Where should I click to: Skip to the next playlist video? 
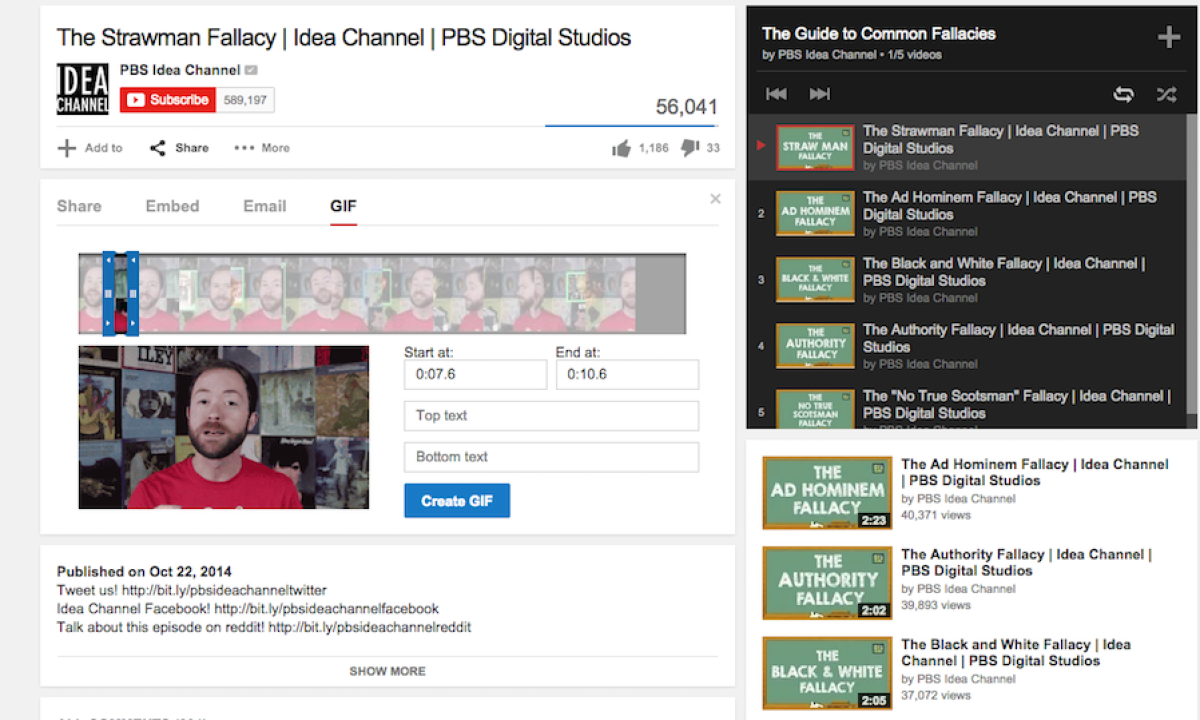[x=819, y=94]
